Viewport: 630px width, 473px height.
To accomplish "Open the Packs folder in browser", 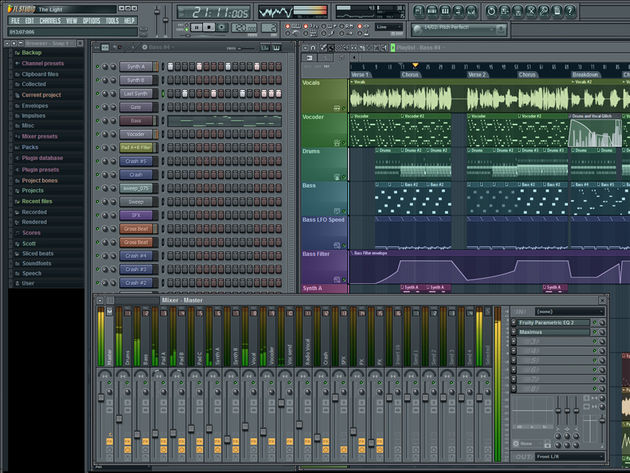I will 30,147.
